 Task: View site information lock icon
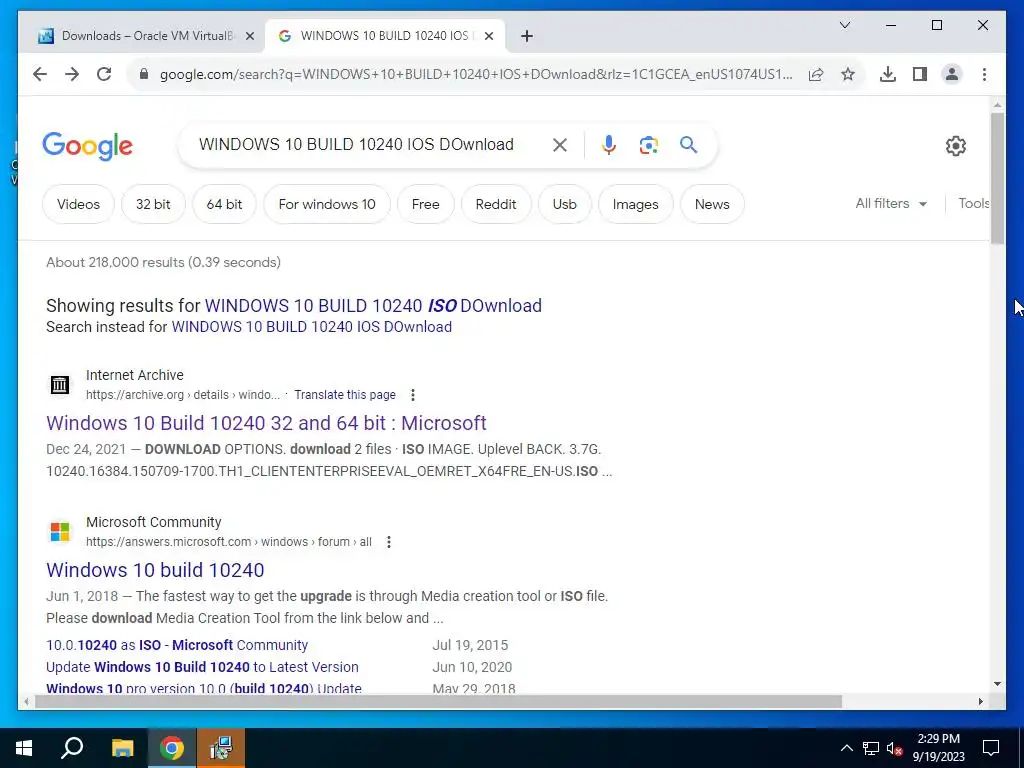click(x=144, y=74)
